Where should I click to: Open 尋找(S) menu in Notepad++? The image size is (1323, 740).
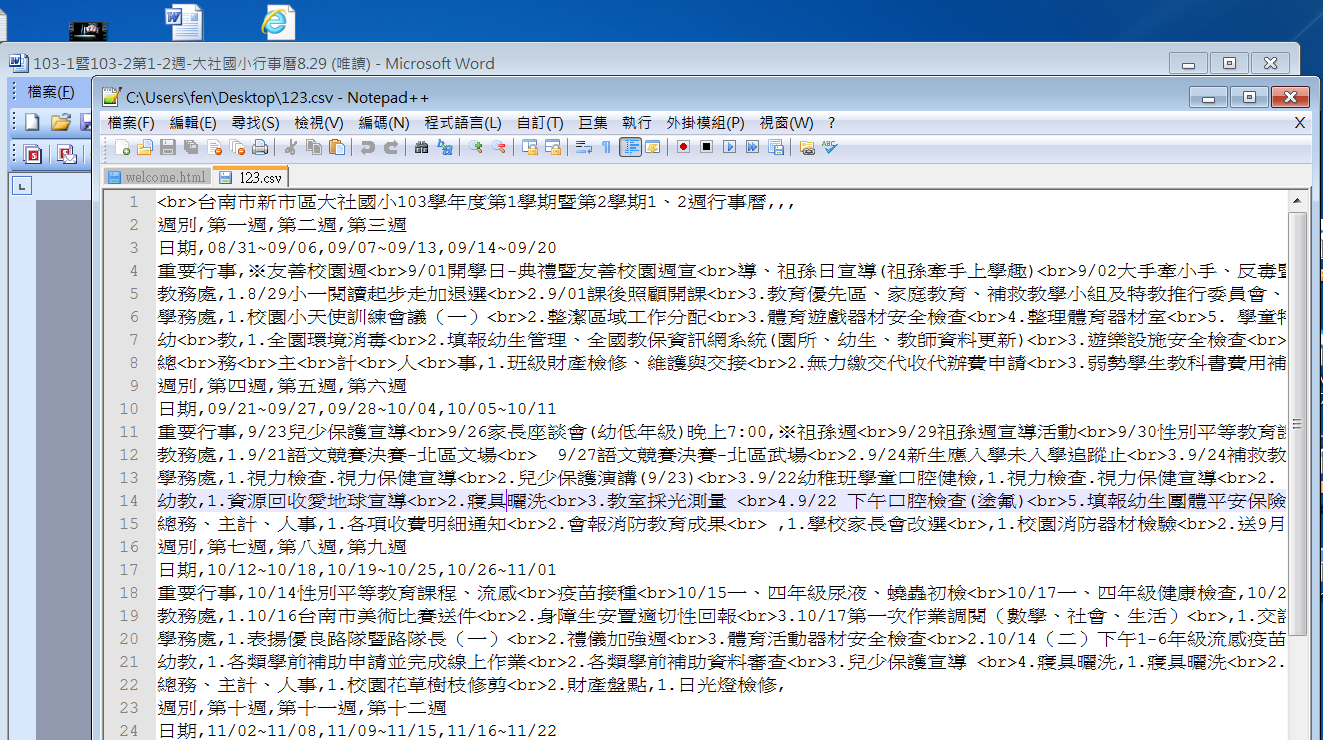(255, 123)
